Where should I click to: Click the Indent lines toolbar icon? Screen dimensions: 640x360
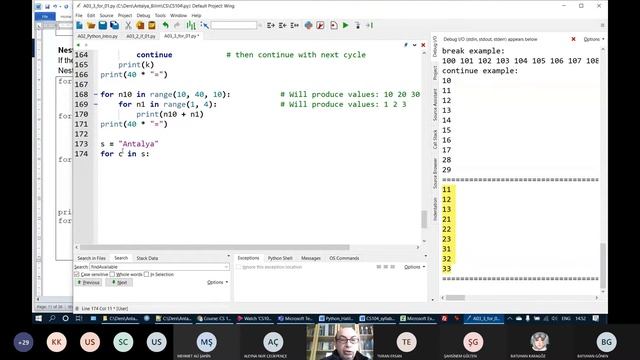click(271, 25)
